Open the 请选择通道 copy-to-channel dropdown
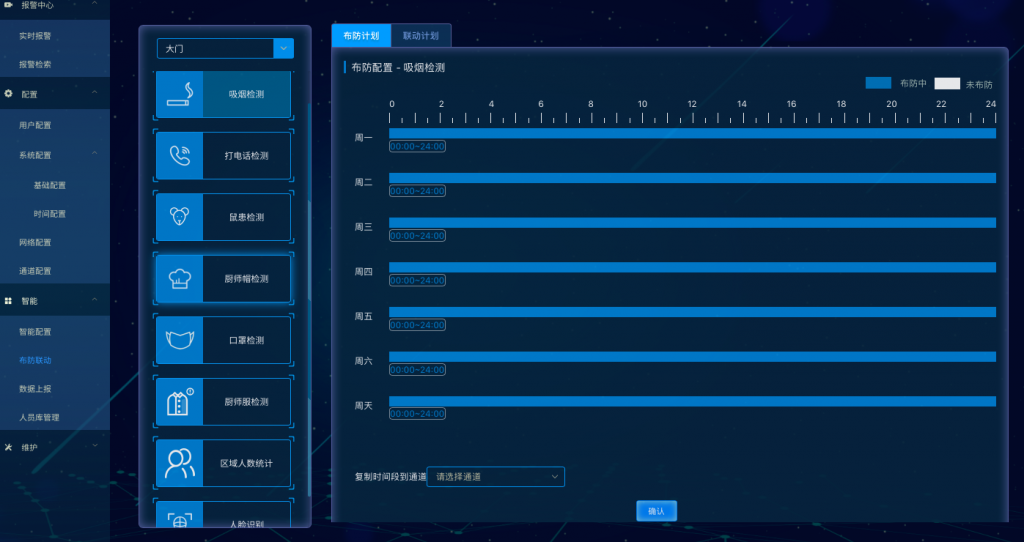The height and width of the screenshot is (542, 1024). point(495,477)
